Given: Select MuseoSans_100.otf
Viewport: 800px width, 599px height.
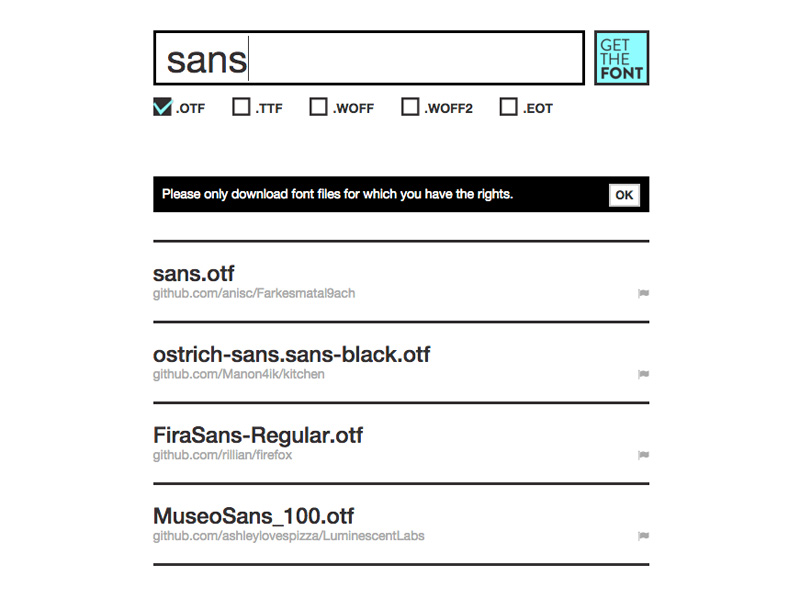Looking at the screenshot, I should 252,515.
